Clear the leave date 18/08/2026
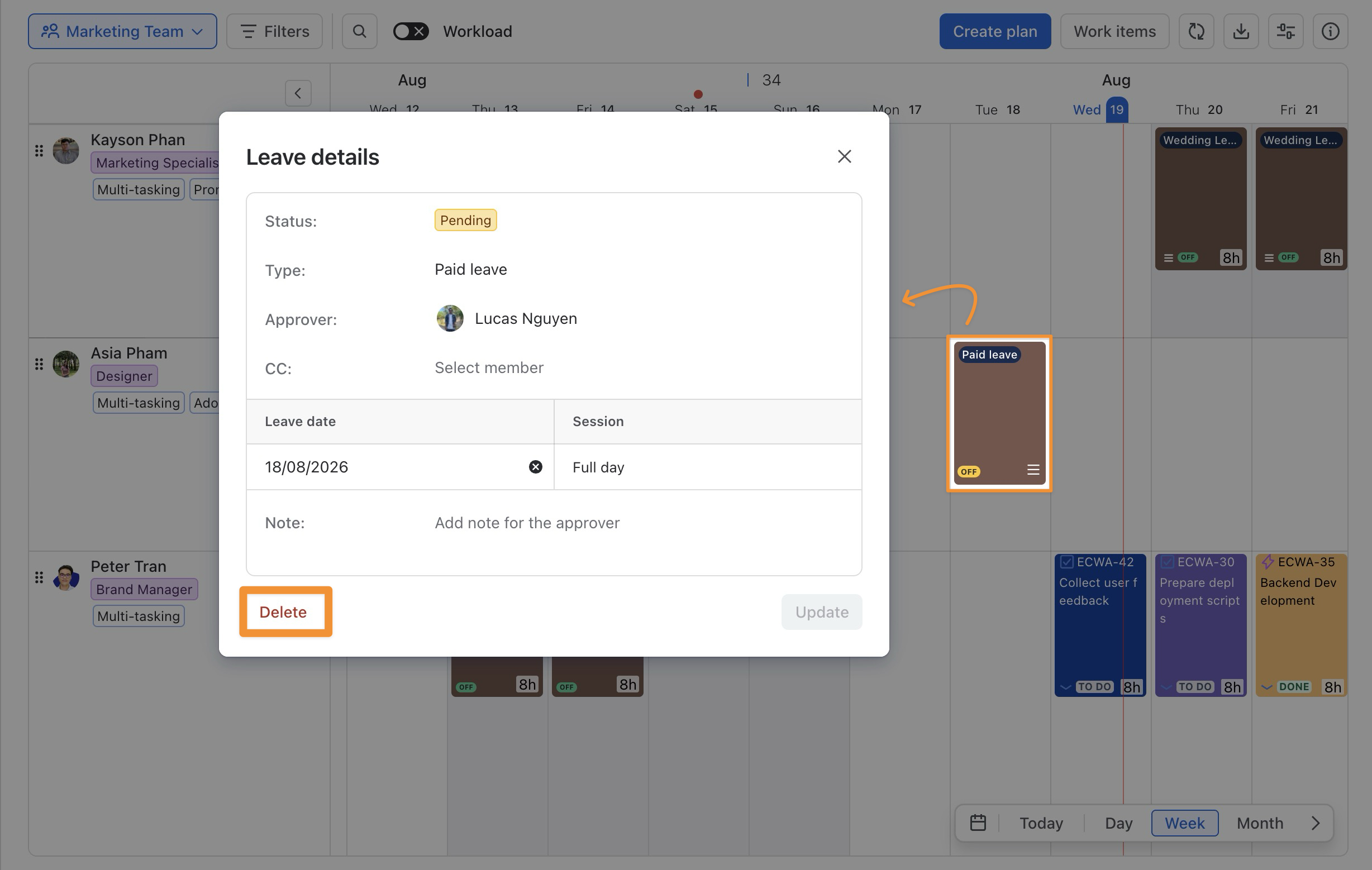The height and width of the screenshot is (870, 1372). (535, 467)
